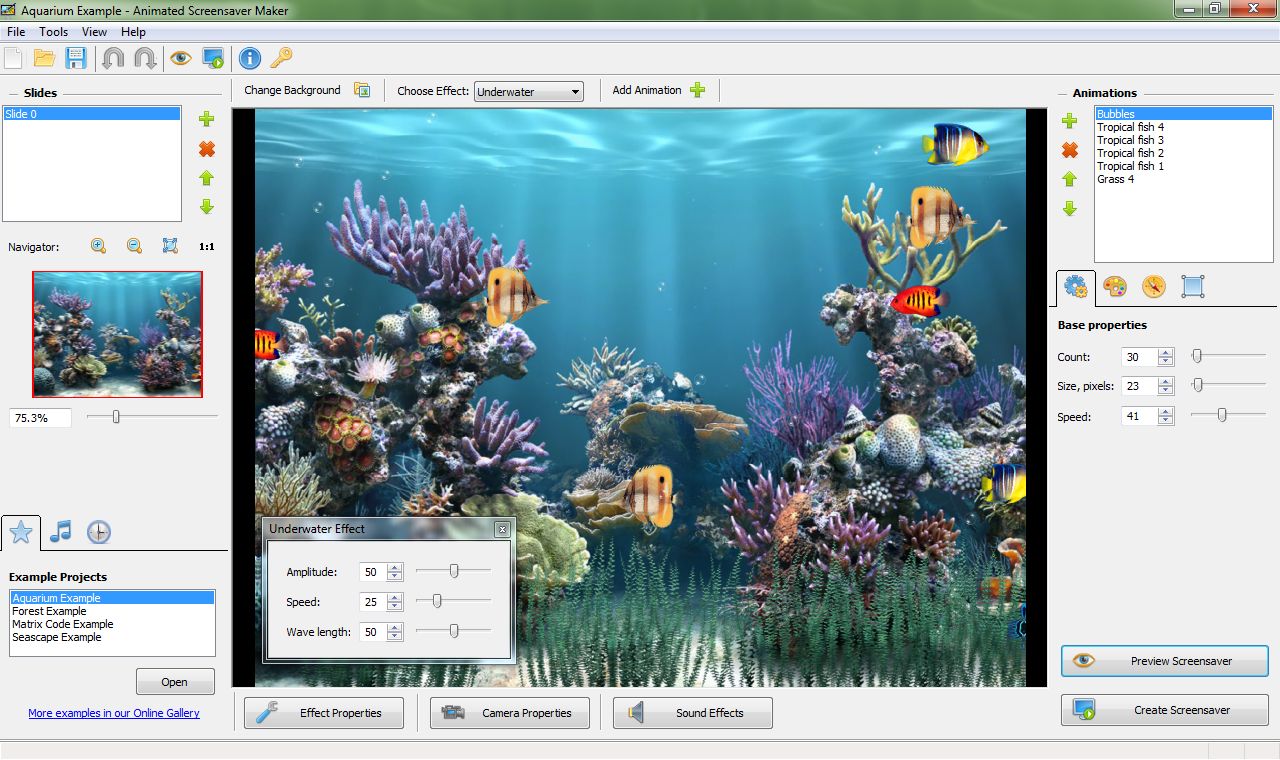The height and width of the screenshot is (760, 1280).
Task: Open a project using the folder toolbar icon
Action: click(x=44, y=58)
